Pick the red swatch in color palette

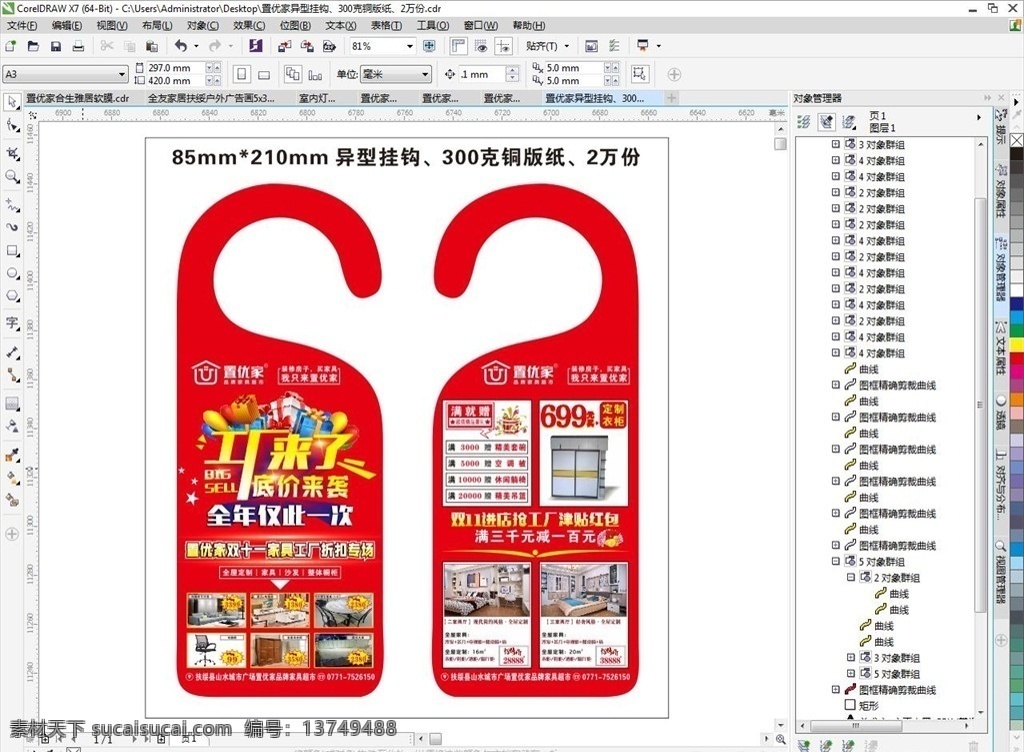coord(1017,358)
